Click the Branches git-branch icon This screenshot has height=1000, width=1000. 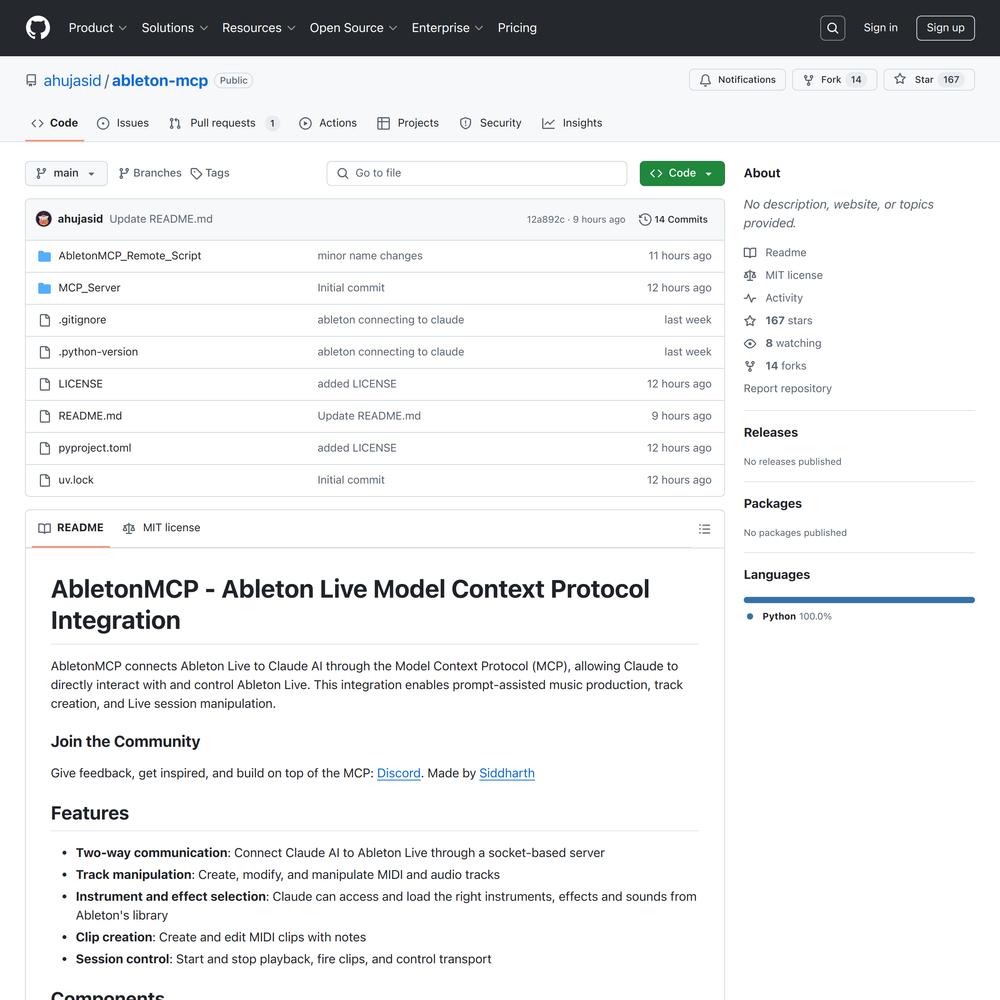point(124,173)
